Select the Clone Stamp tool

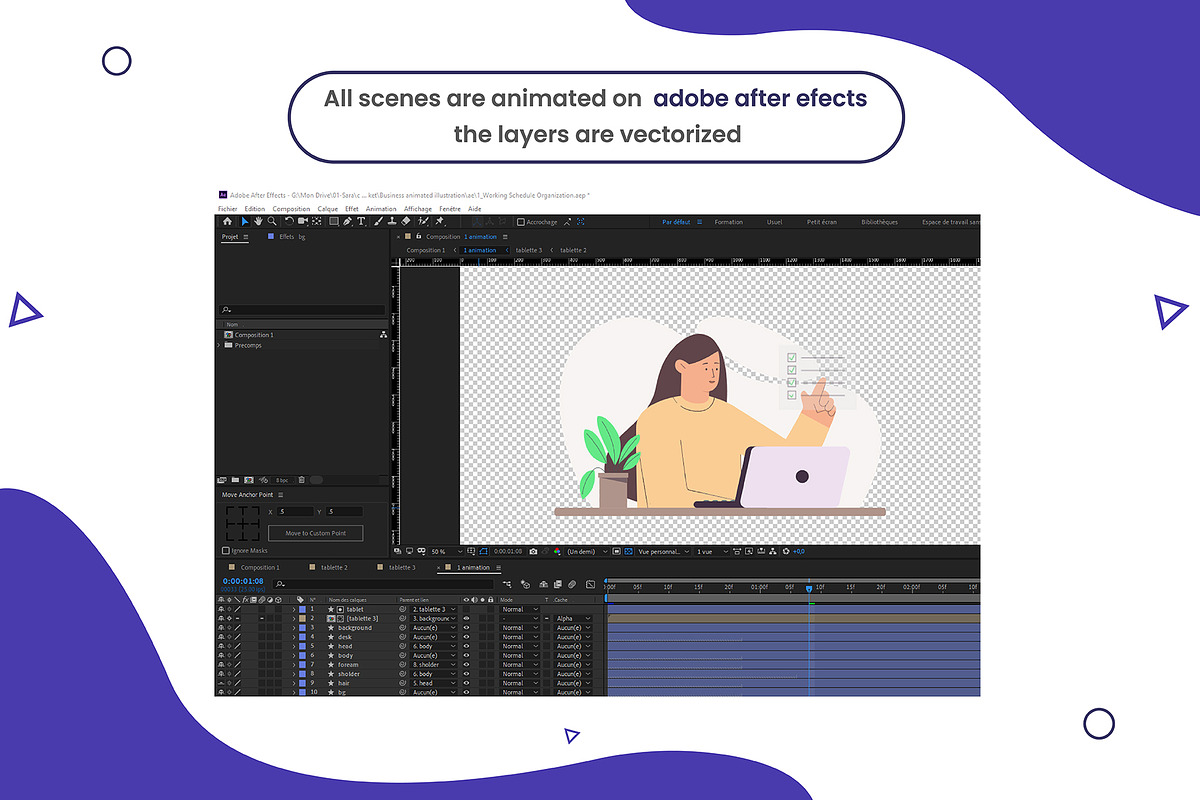click(x=392, y=222)
